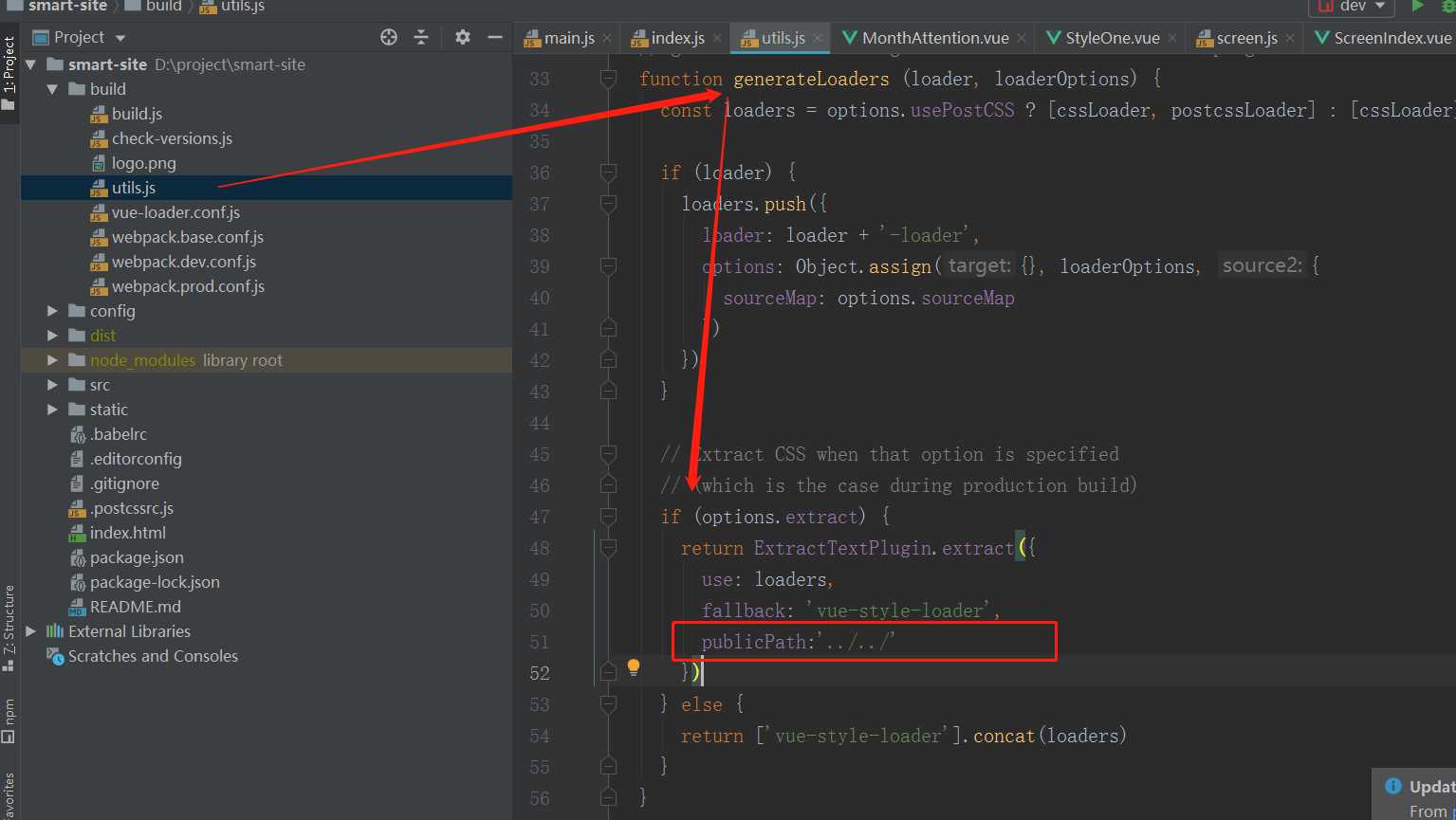
Task: Expand the config folder
Action: [x=52, y=311]
